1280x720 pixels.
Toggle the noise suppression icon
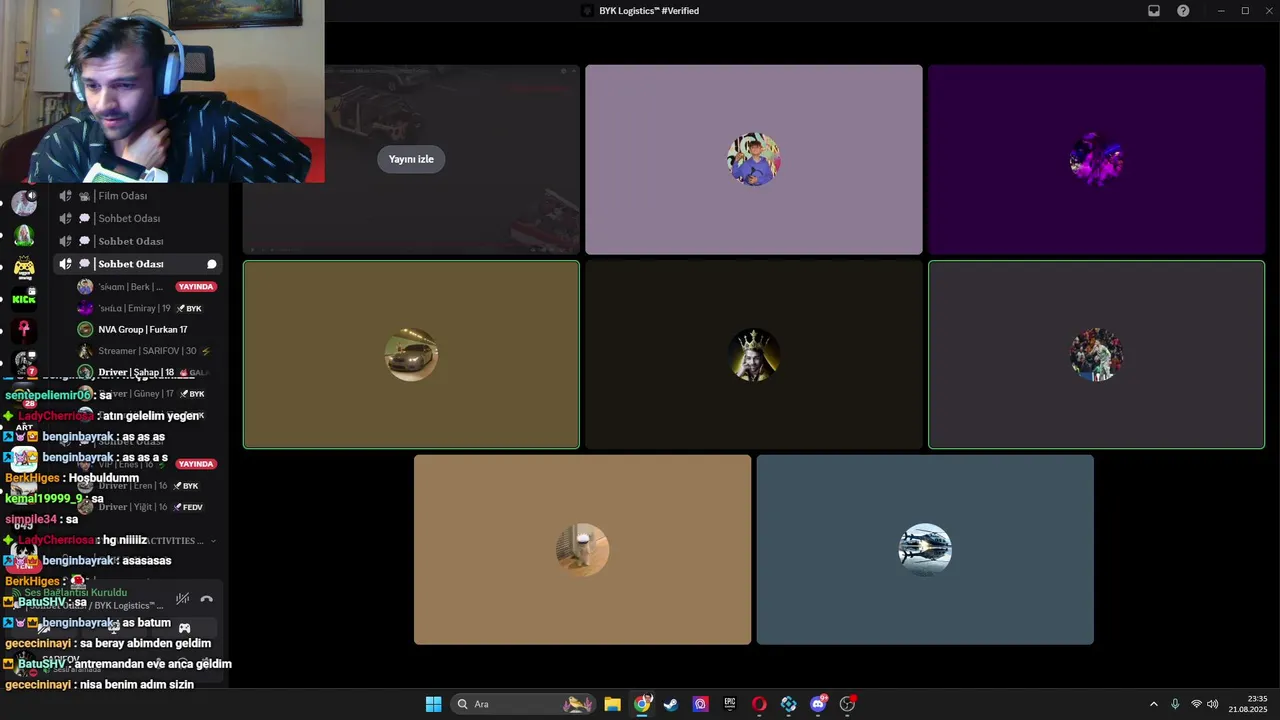pyautogui.click(x=183, y=599)
